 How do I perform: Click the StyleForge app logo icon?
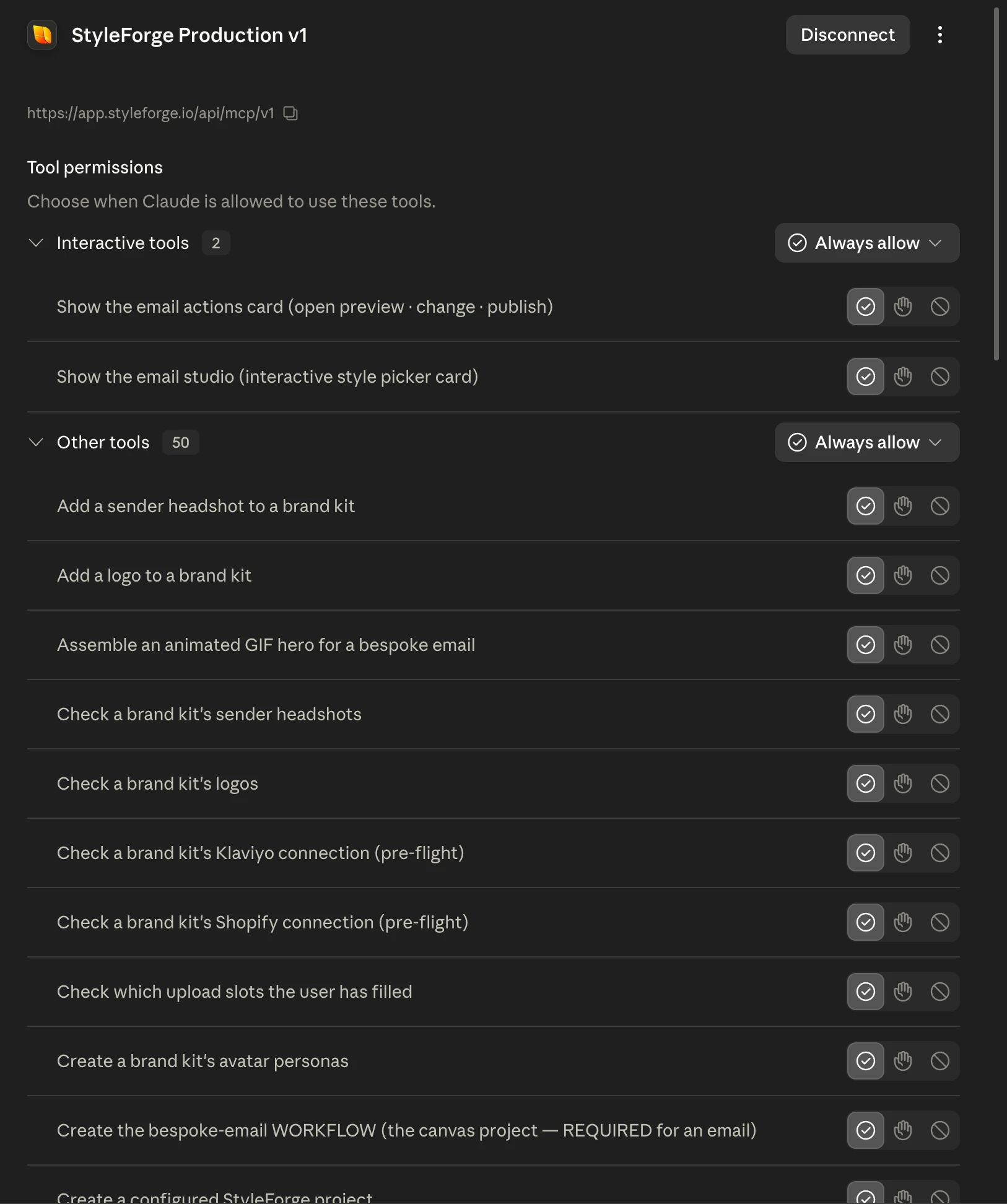pyautogui.click(x=42, y=35)
